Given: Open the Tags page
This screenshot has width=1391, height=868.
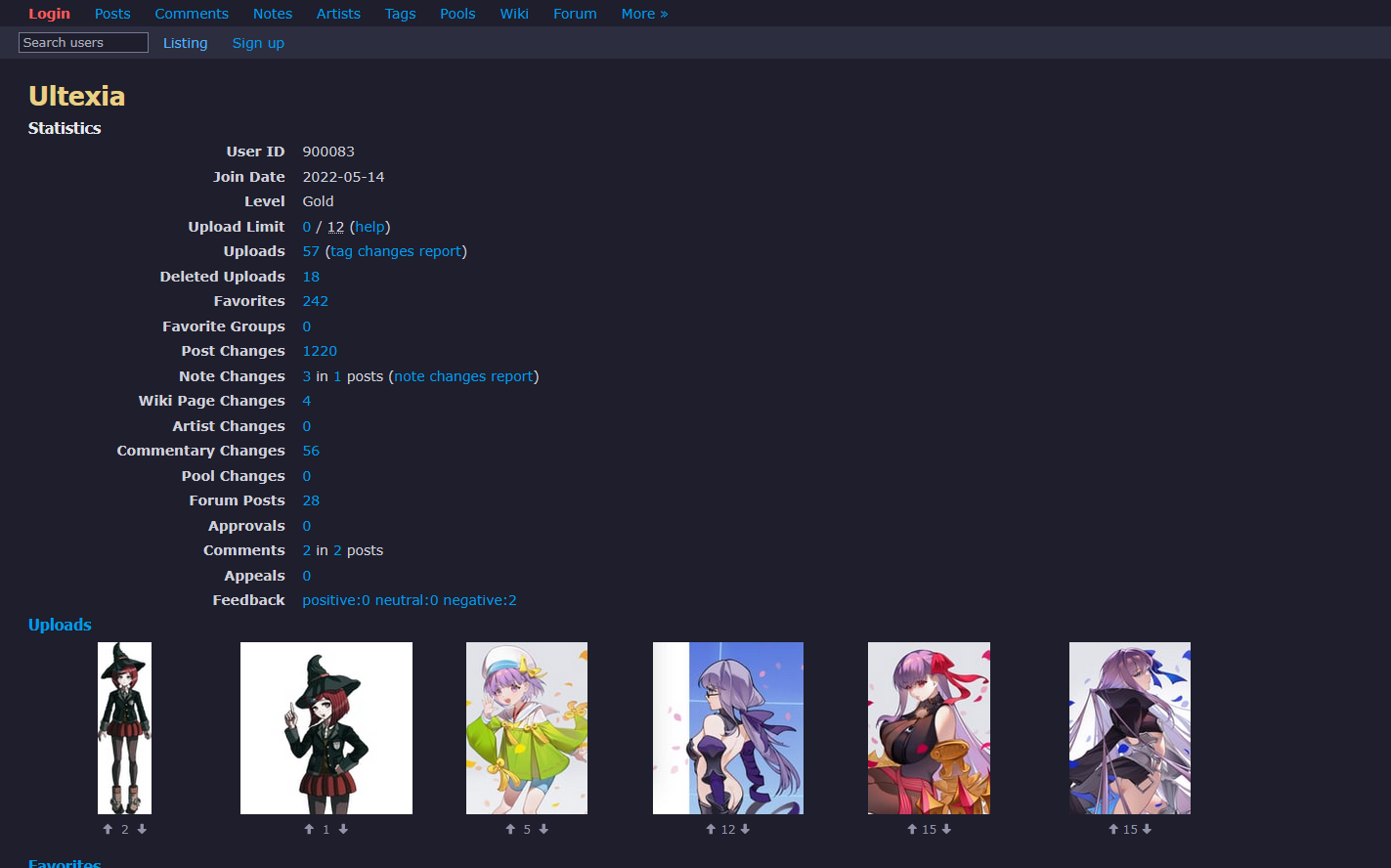Looking at the screenshot, I should [400, 14].
